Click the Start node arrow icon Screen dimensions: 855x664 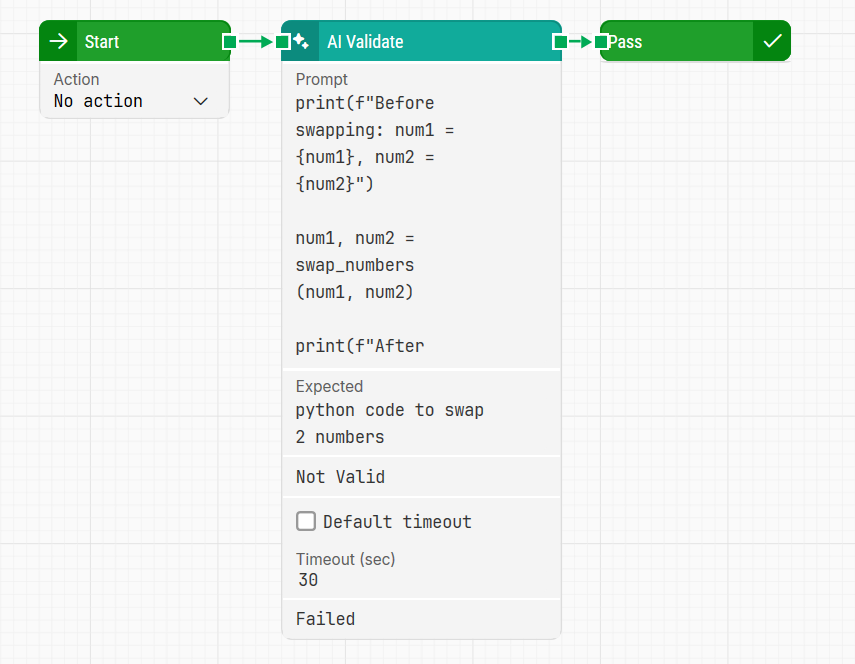click(58, 41)
